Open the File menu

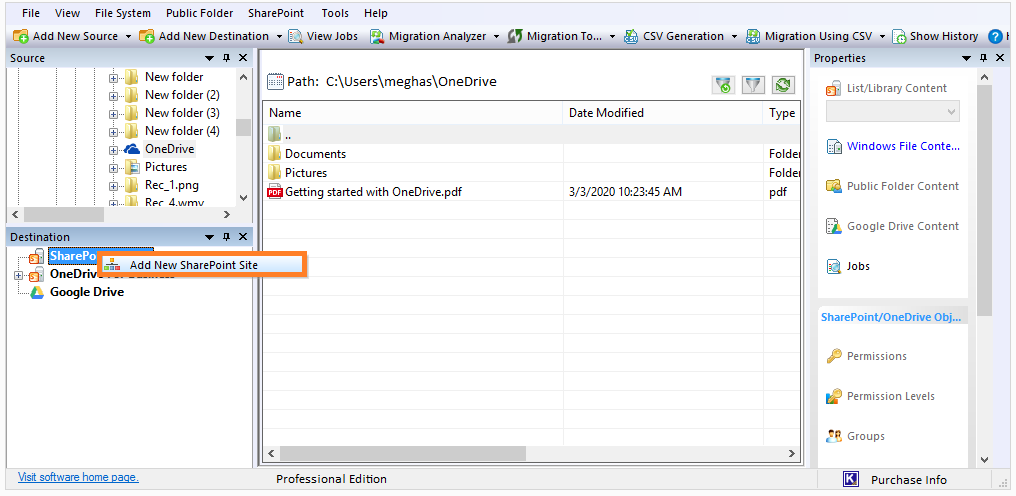(x=30, y=13)
